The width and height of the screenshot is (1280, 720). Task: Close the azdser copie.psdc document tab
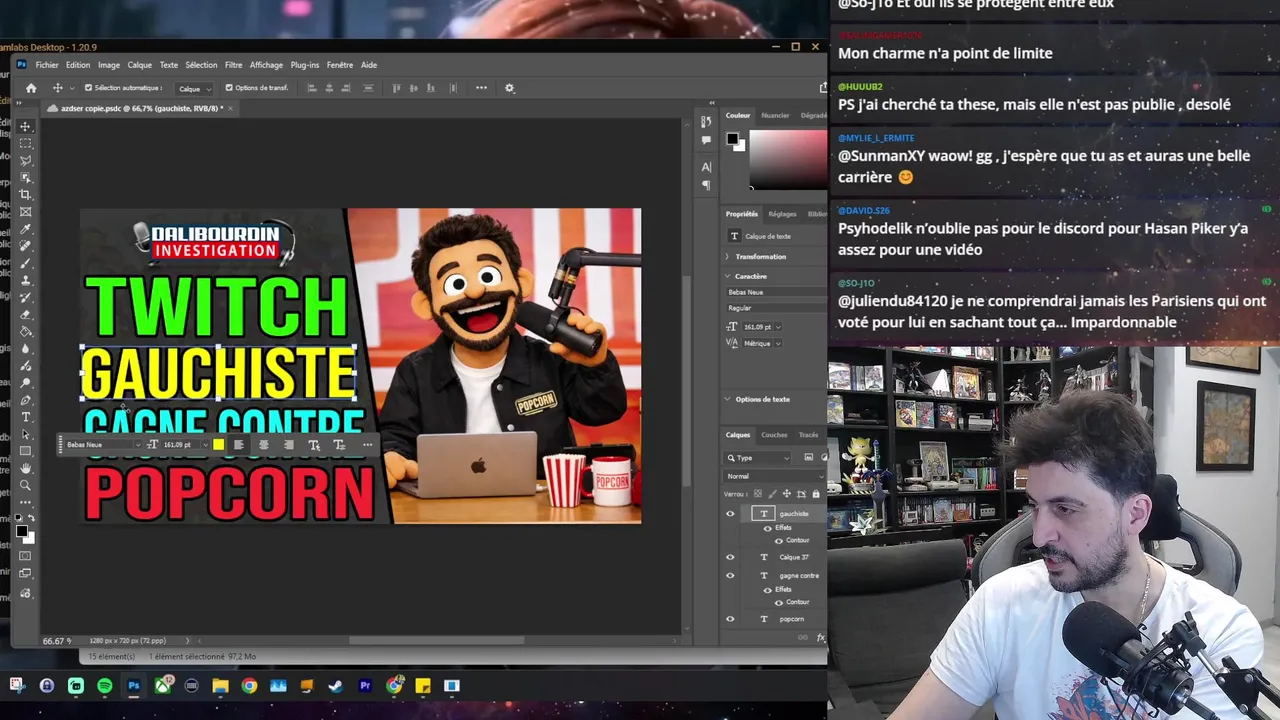(x=231, y=108)
